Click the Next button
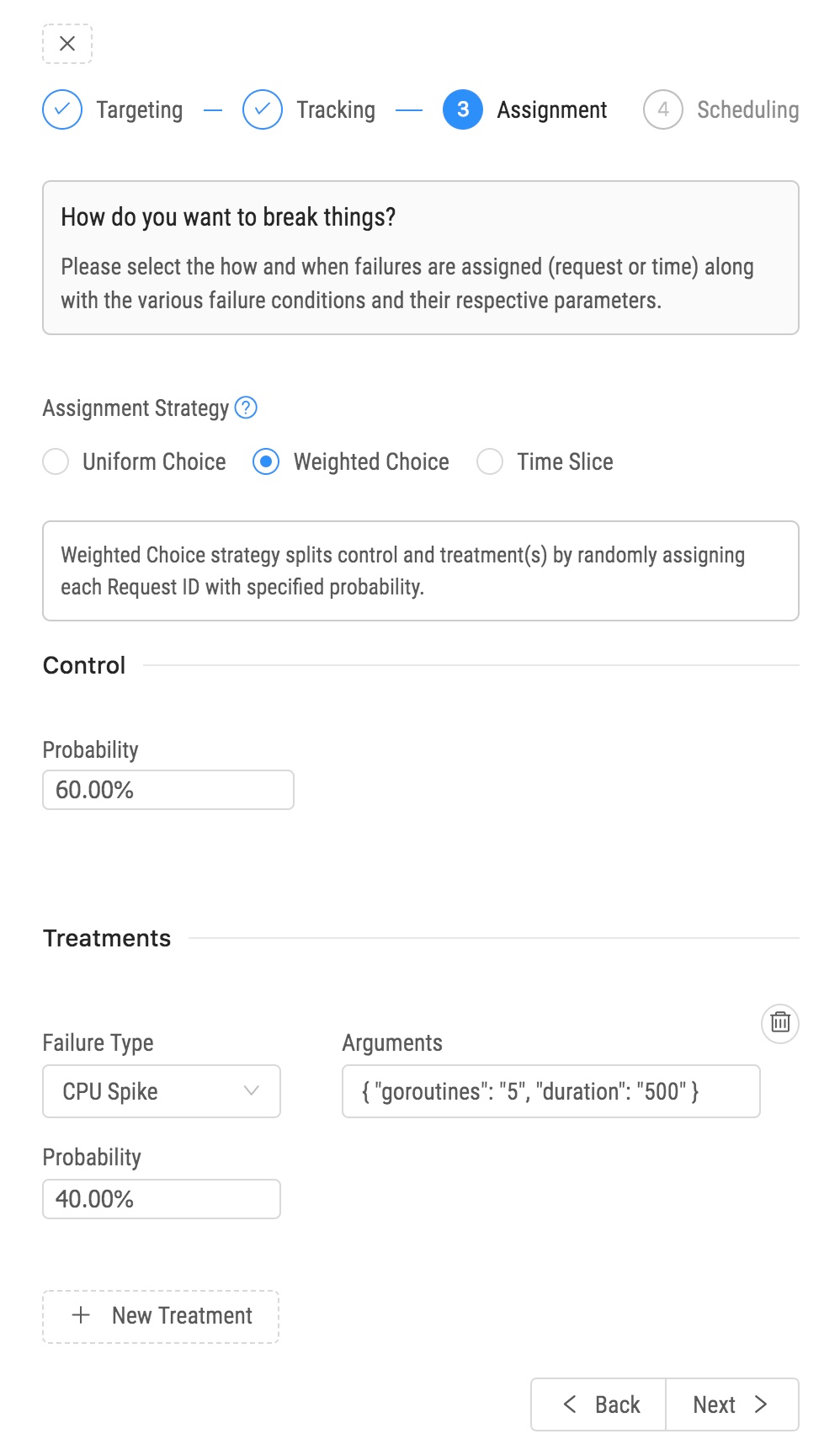The image size is (840, 1455). 732,1404
